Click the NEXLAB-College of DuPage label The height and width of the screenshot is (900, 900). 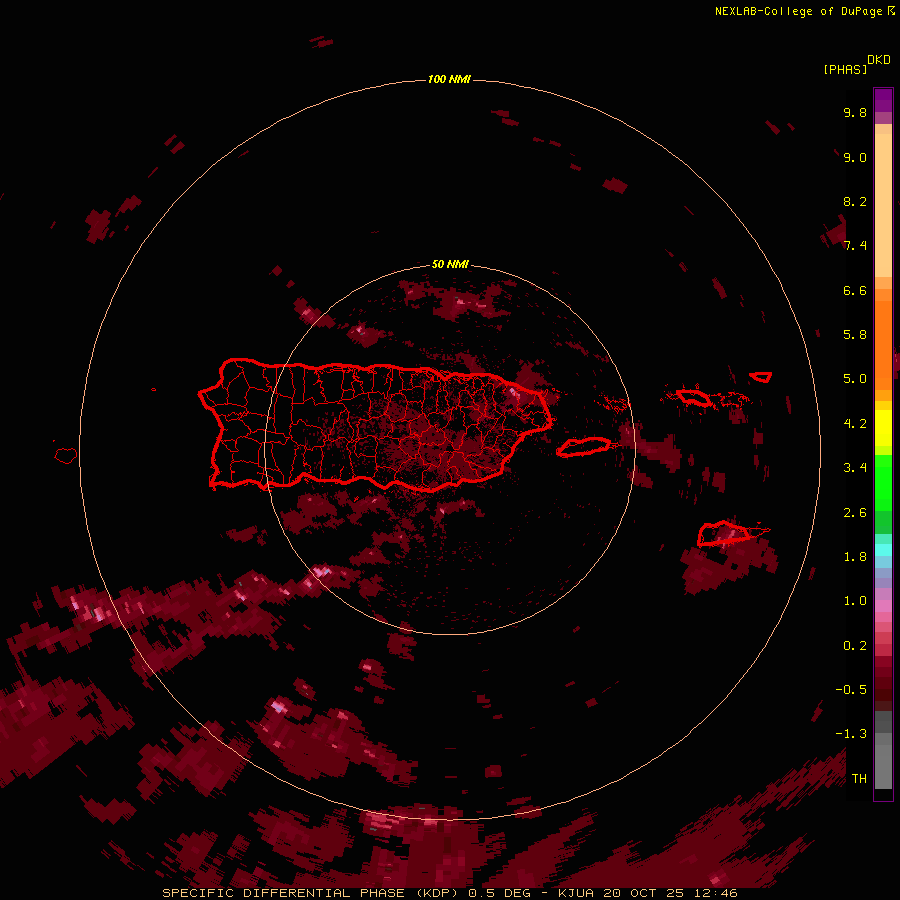click(x=798, y=11)
